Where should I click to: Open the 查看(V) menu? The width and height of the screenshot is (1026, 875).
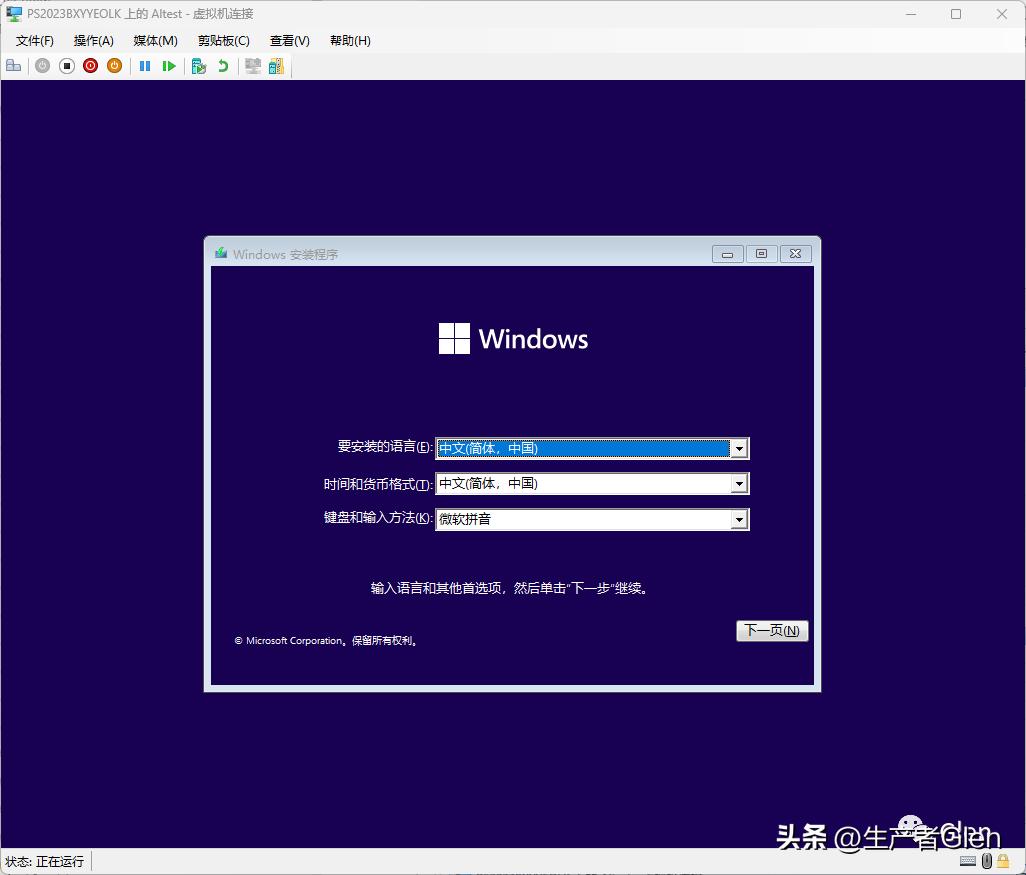[290, 41]
